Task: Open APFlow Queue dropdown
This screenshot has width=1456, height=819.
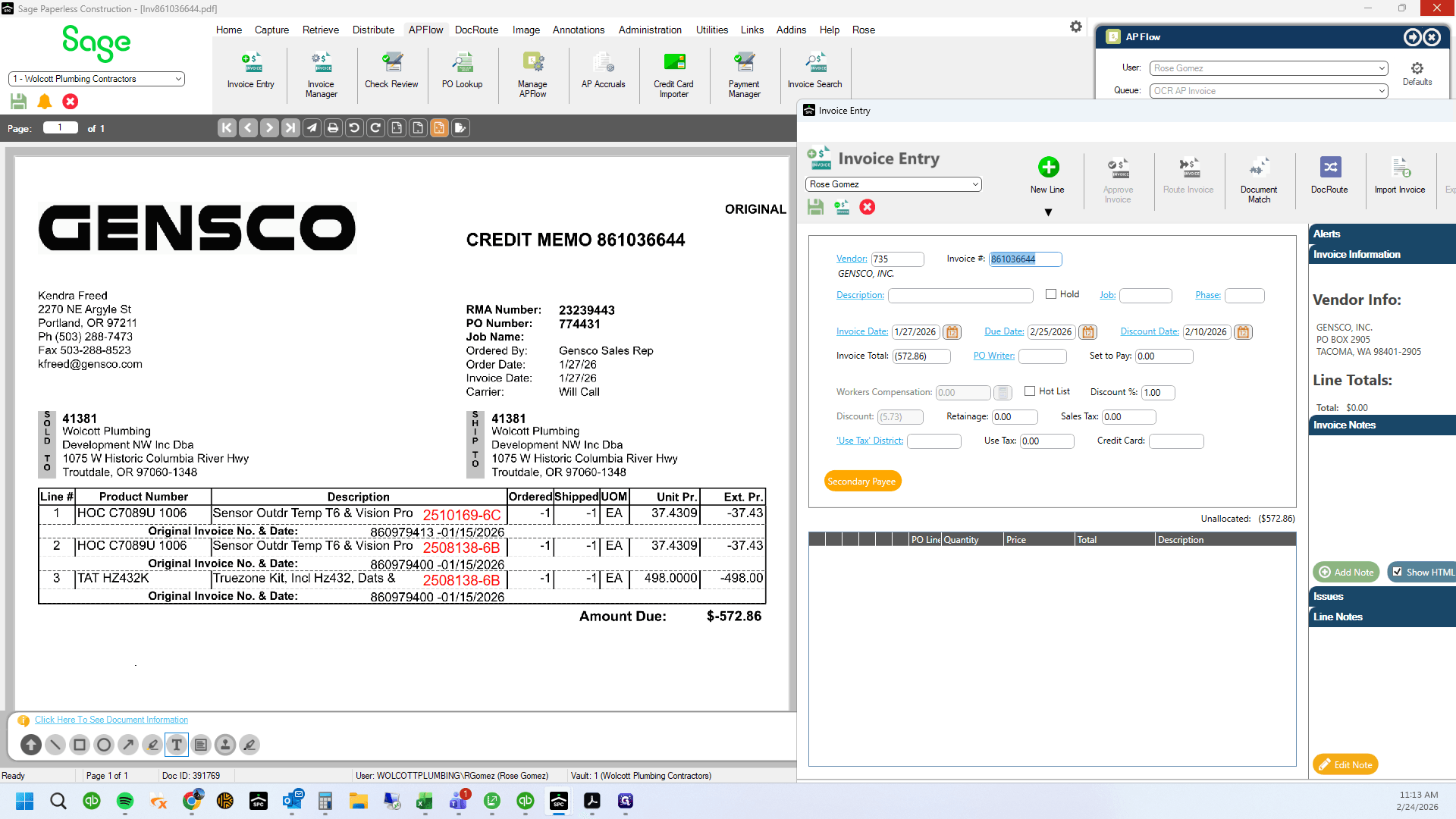Action: (1269, 91)
